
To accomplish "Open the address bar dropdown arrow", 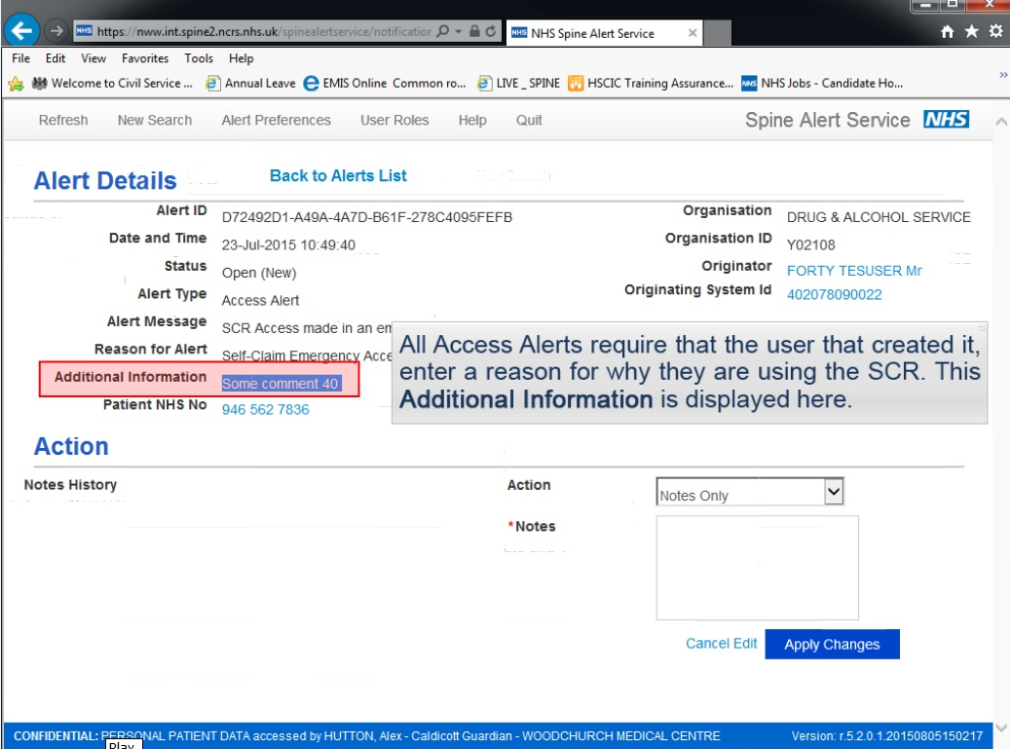I will pos(458,31).
